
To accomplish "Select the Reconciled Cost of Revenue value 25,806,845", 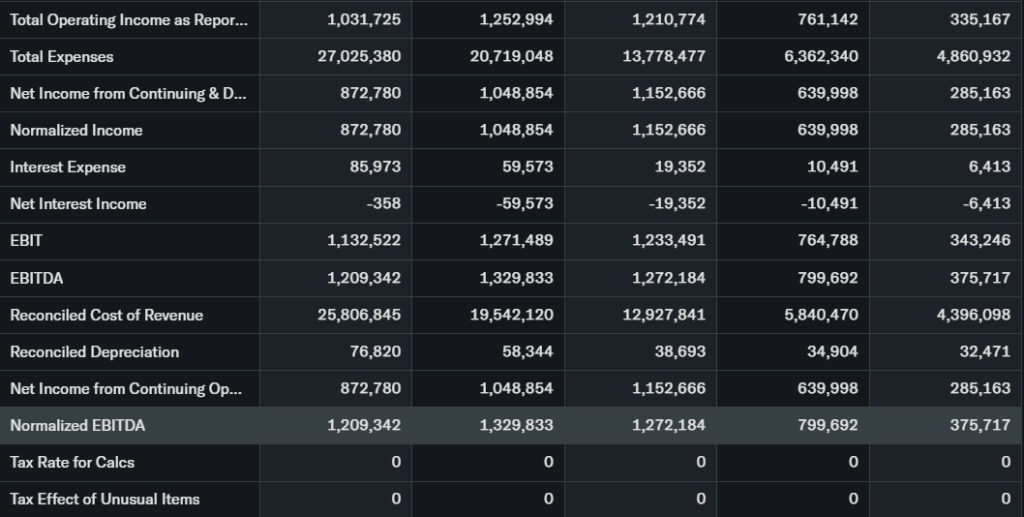I will pos(359,315).
